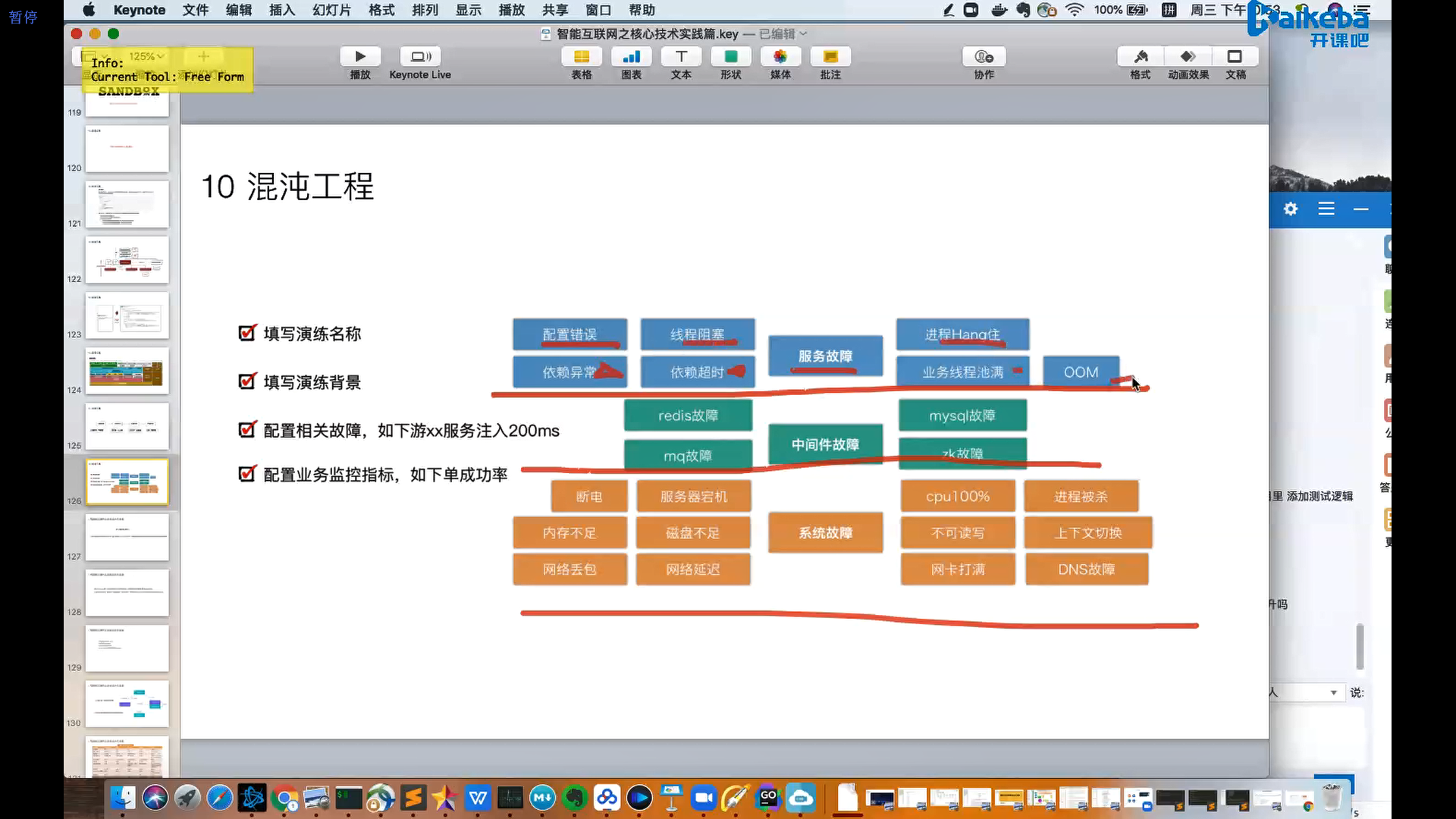Insert a chart using 图表 icon
1456x819 pixels.
point(631,57)
